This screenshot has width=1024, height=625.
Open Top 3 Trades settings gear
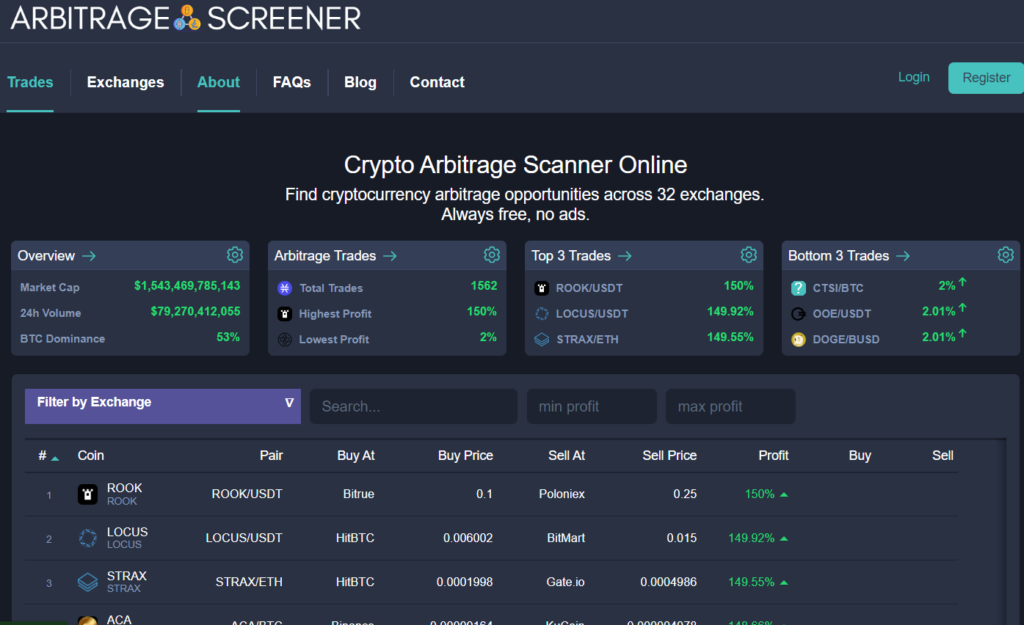point(749,255)
